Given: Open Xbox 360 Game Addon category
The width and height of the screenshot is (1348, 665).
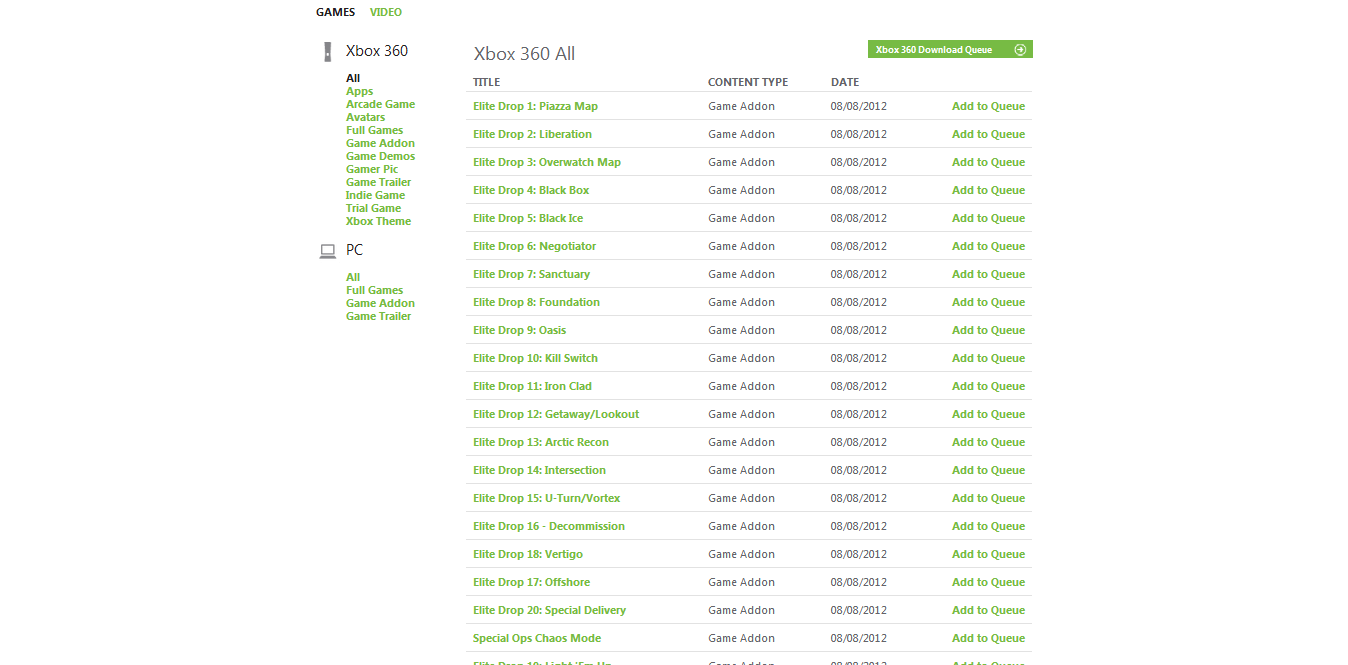Looking at the screenshot, I should 380,143.
